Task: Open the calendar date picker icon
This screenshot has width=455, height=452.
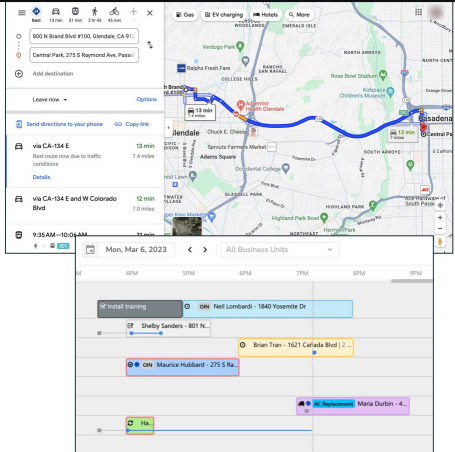Action: coord(90,250)
